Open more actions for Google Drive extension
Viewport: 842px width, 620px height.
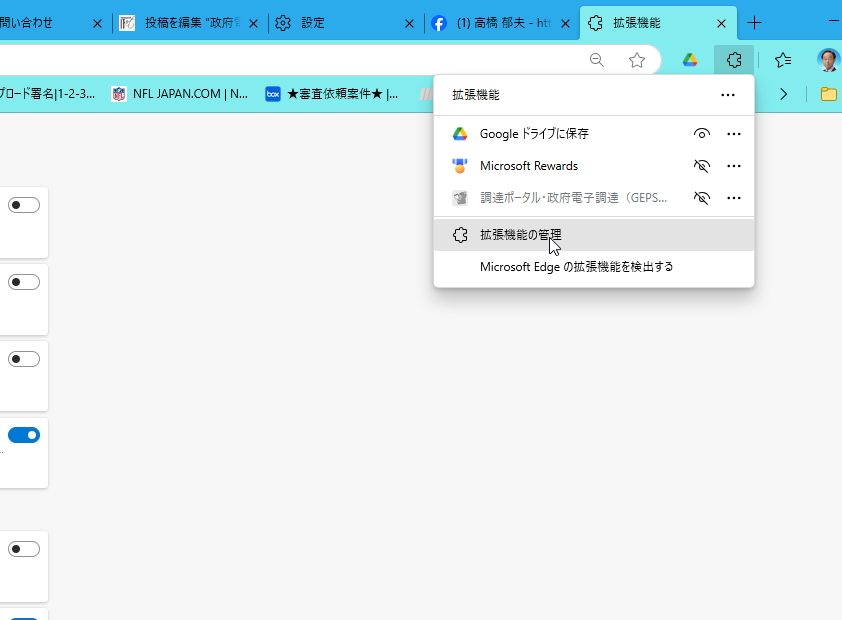tap(733, 134)
